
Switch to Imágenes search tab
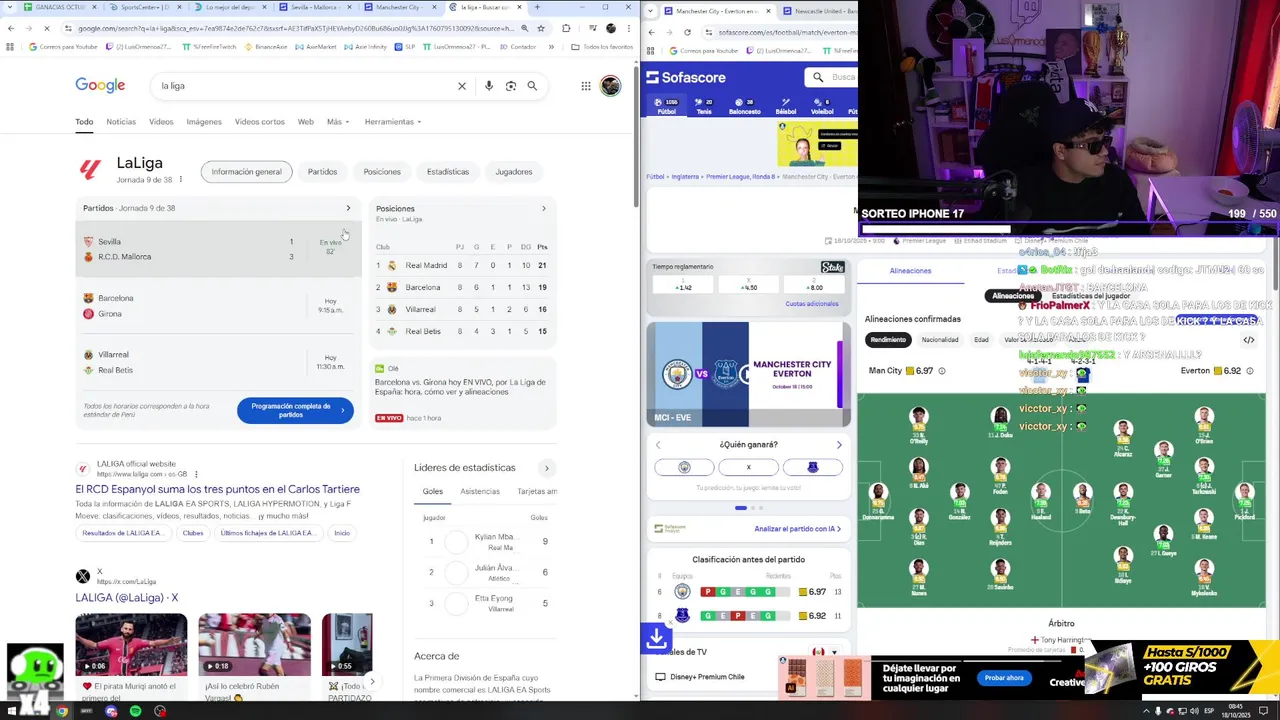point(204,122)
